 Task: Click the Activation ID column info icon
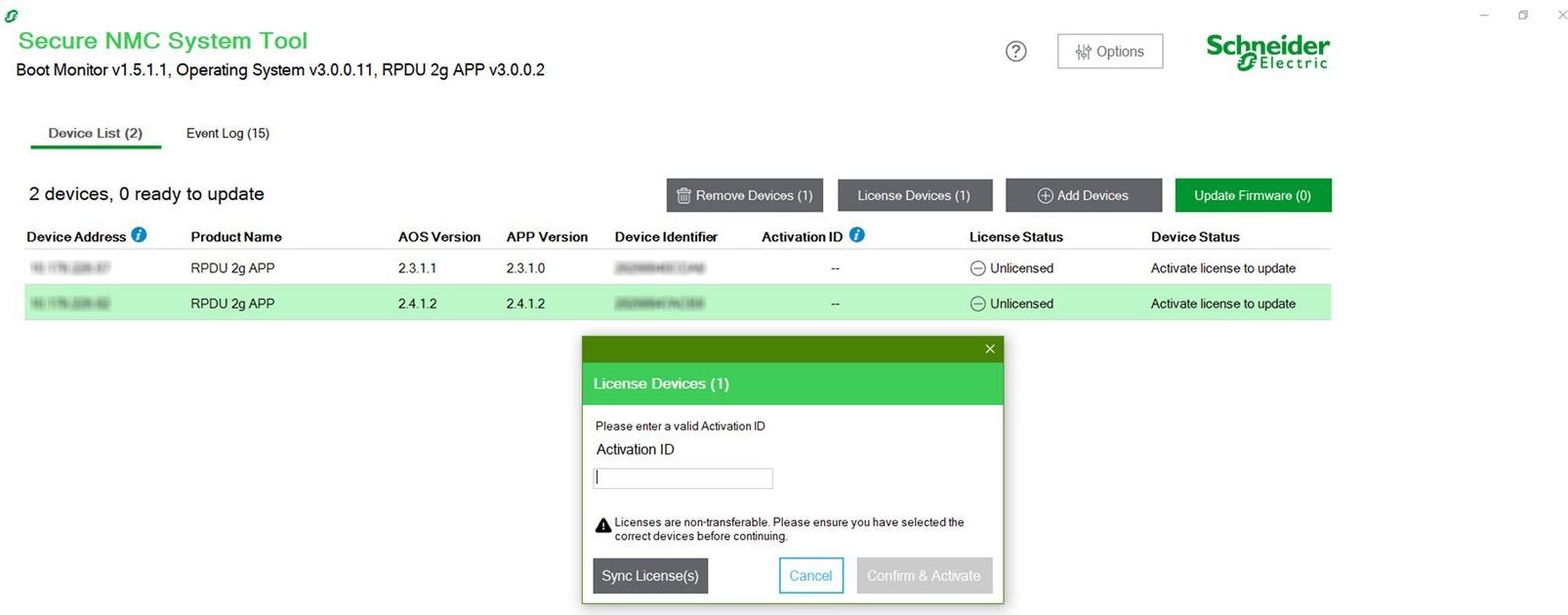click(x=856, y=235)
